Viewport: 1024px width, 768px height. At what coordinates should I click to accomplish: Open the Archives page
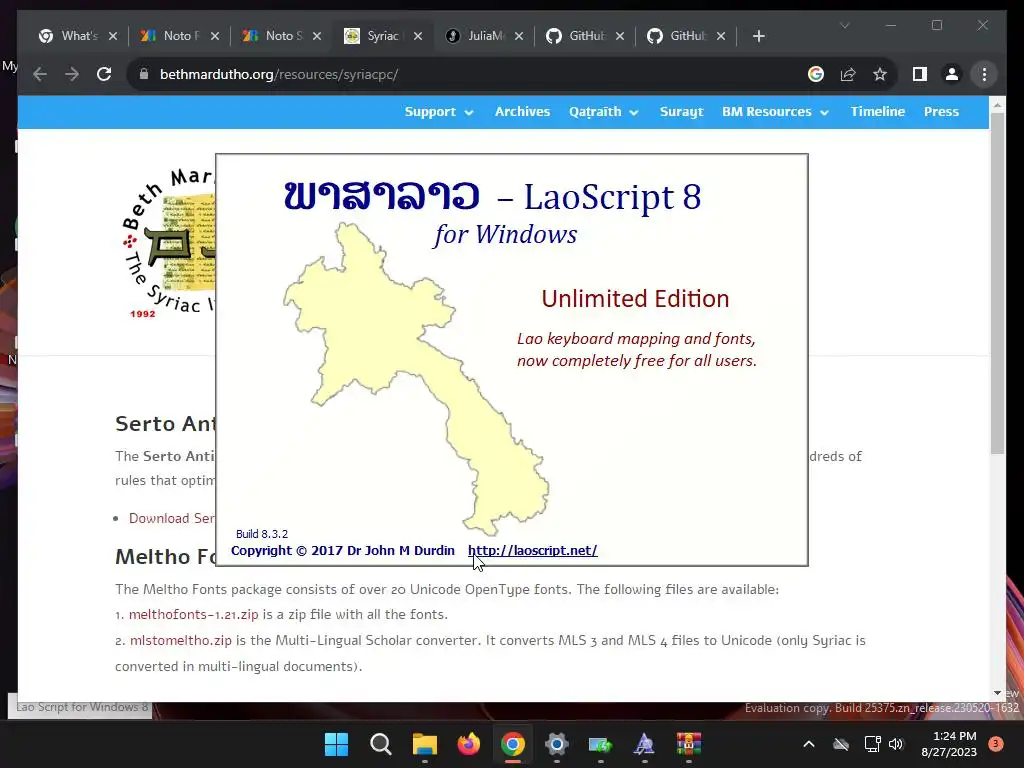click(522, 112)
